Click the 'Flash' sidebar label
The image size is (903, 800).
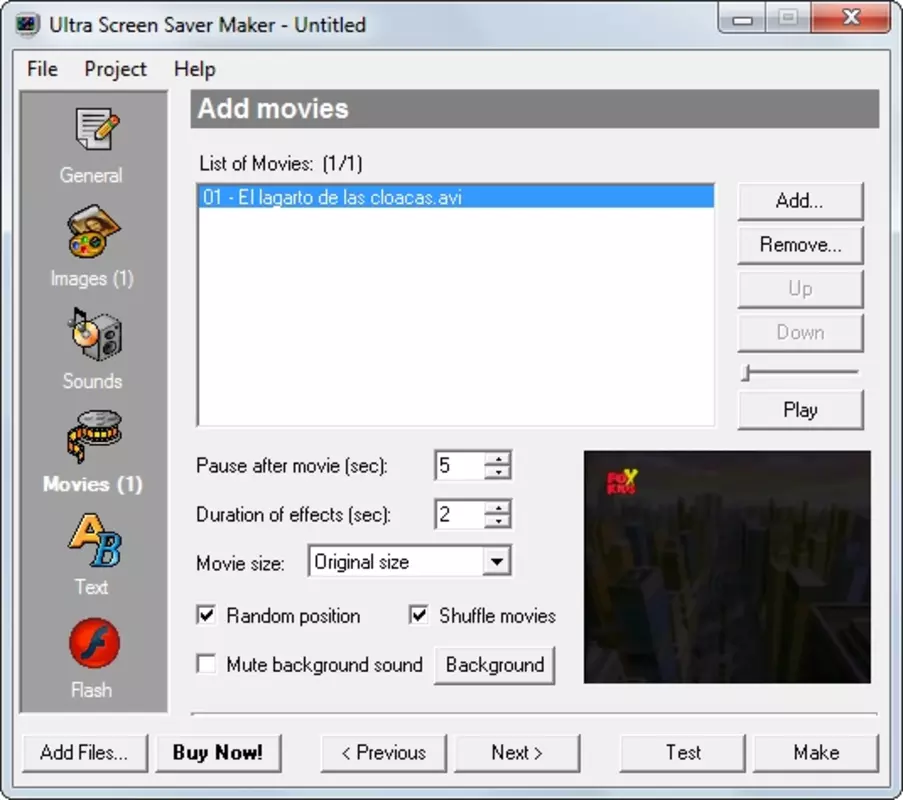tap(91, 690)
